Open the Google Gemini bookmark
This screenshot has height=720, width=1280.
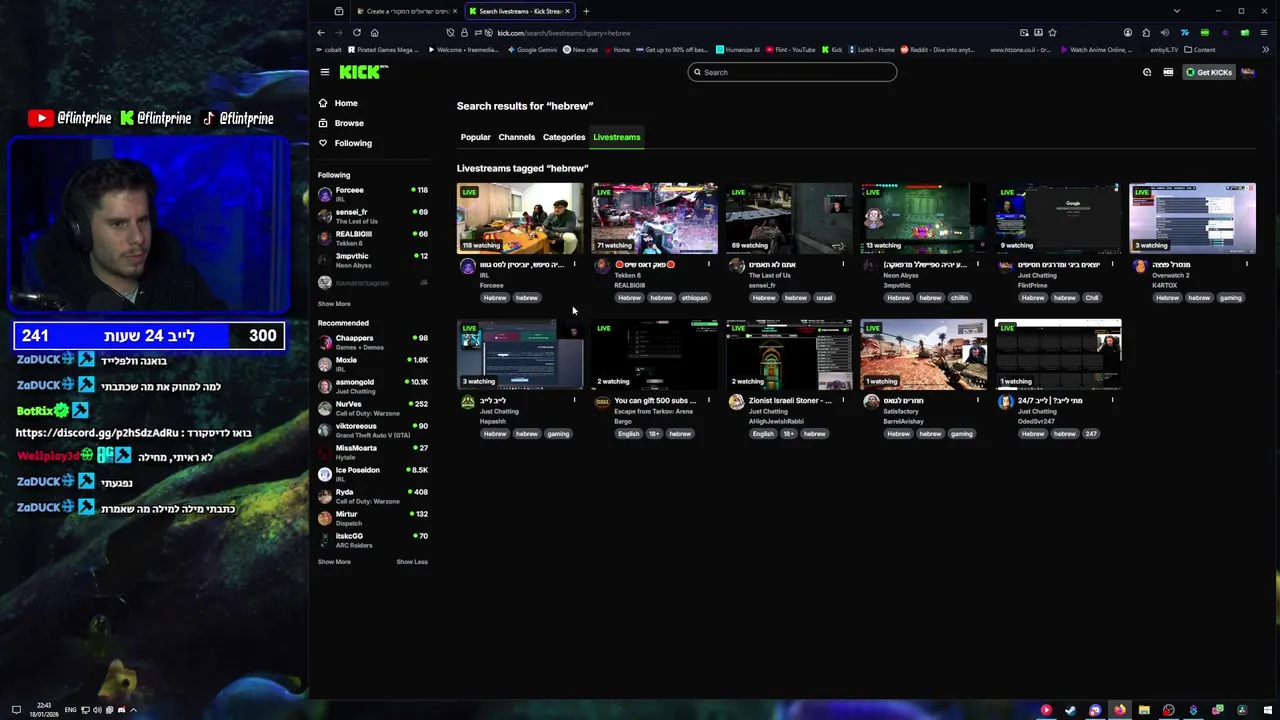tap(533, 50)
